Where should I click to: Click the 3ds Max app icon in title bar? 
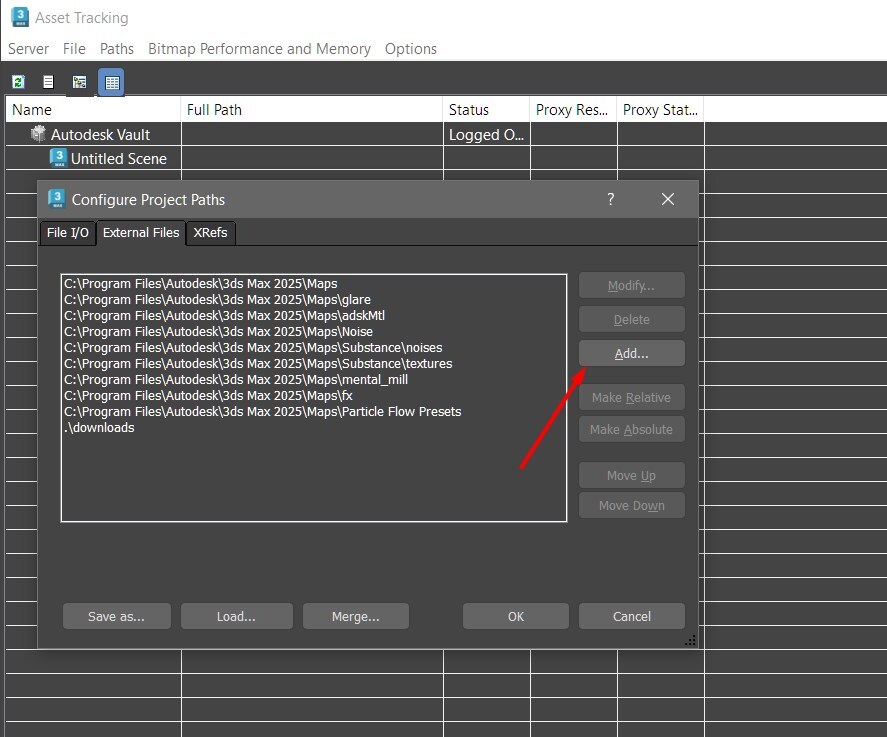20,17
